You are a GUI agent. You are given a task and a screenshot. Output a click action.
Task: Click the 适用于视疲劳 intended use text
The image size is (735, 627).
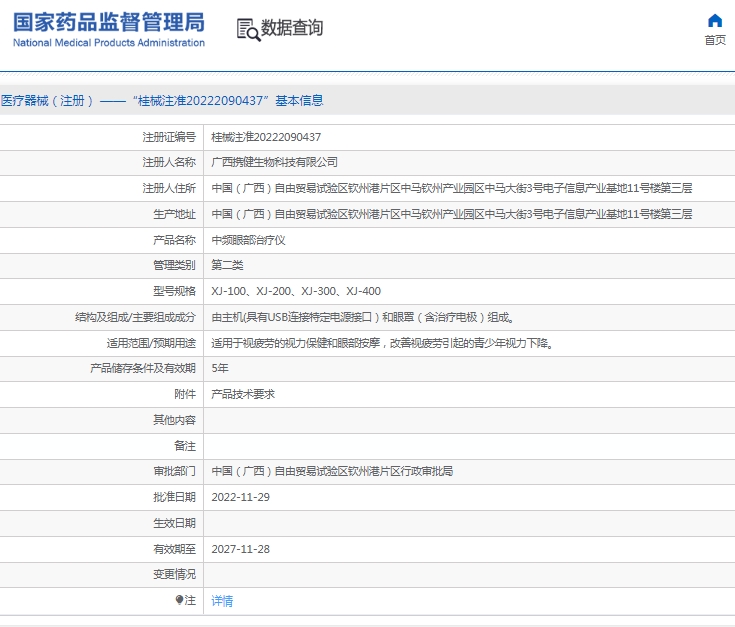coord(382,343)
